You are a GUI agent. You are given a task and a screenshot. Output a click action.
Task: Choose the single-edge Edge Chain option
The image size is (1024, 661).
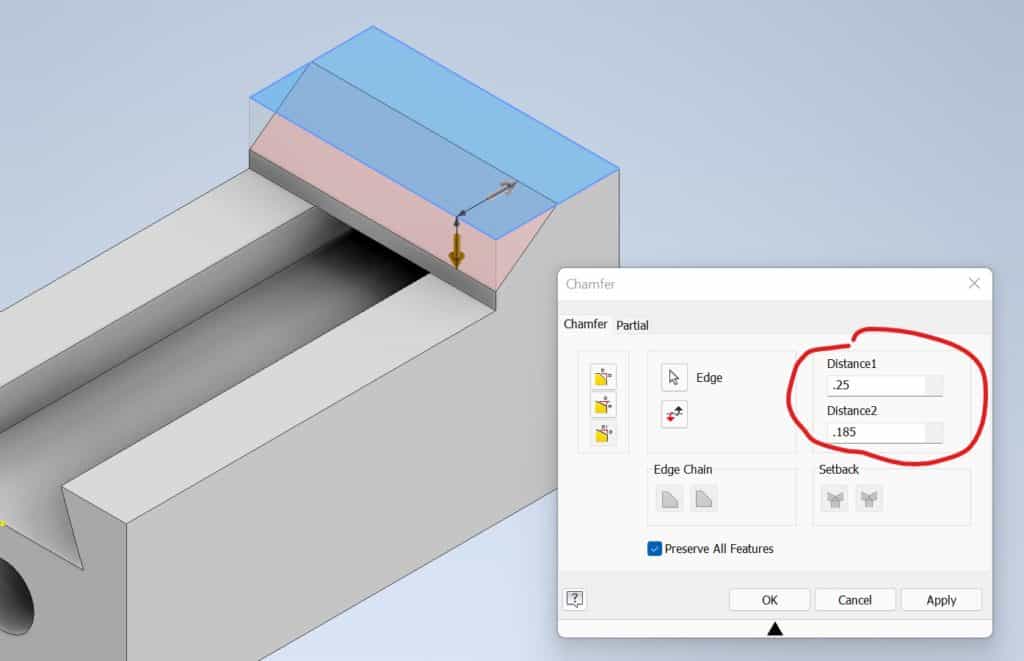[704, 499]
